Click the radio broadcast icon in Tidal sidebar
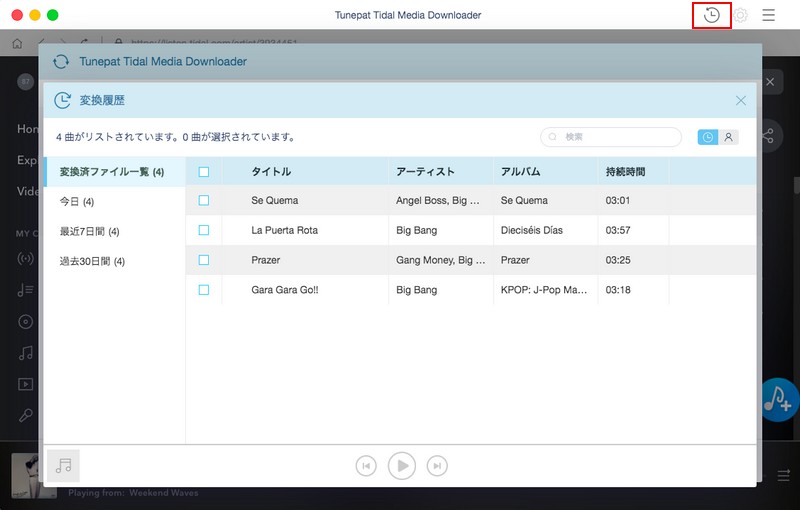This screenshot has width=800, height=510. 26,259
